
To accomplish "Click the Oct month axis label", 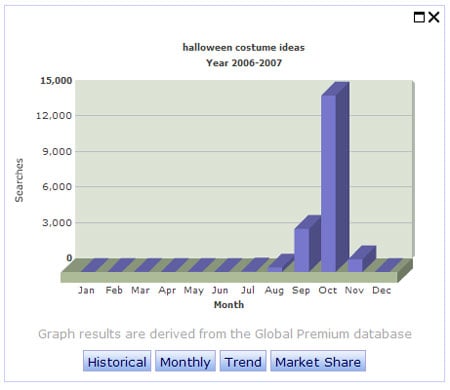I will pyautogui.click(x=328, y=290).
